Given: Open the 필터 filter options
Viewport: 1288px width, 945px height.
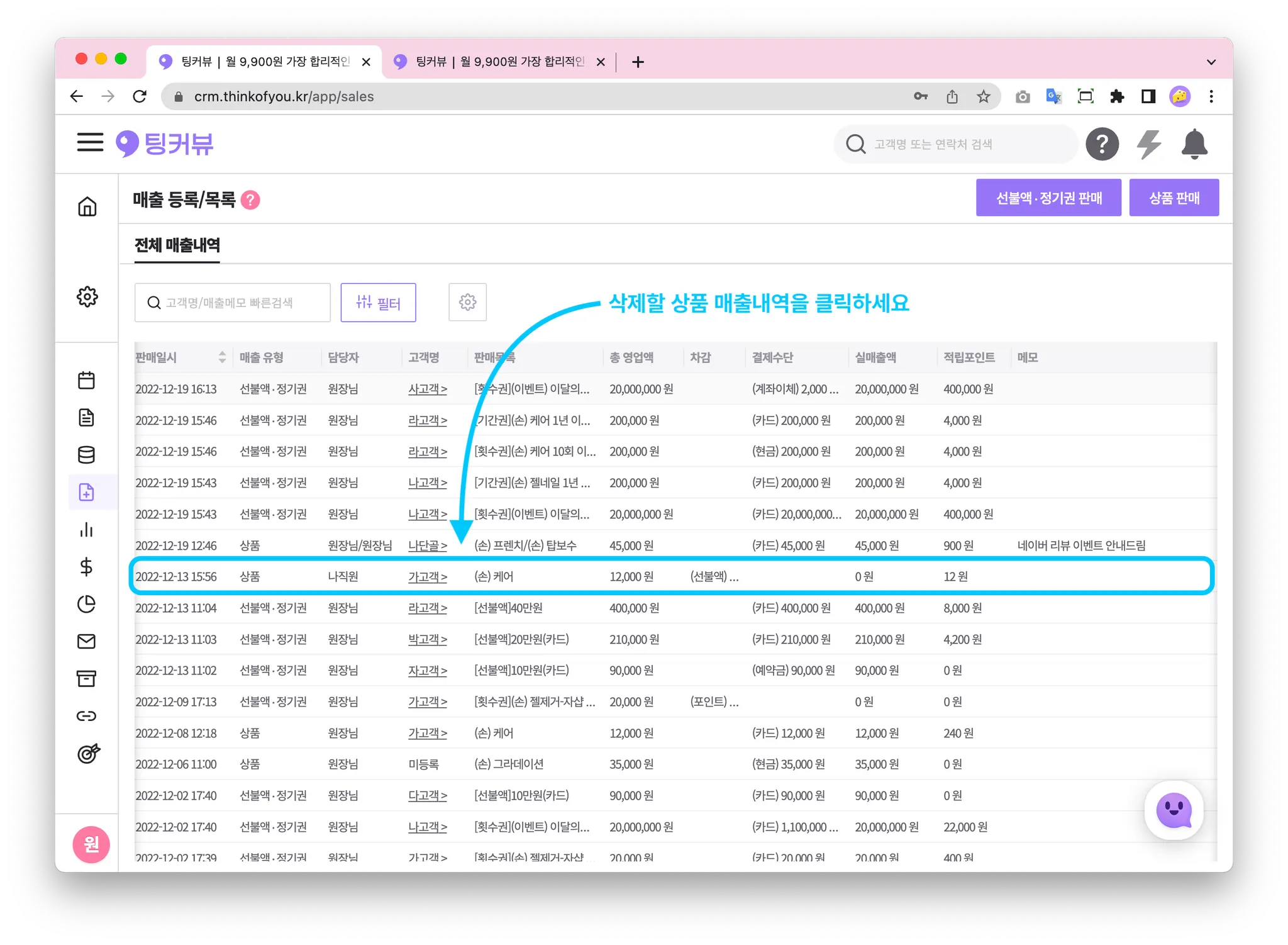Looking at the screenshot, I should tap(378, 303).
